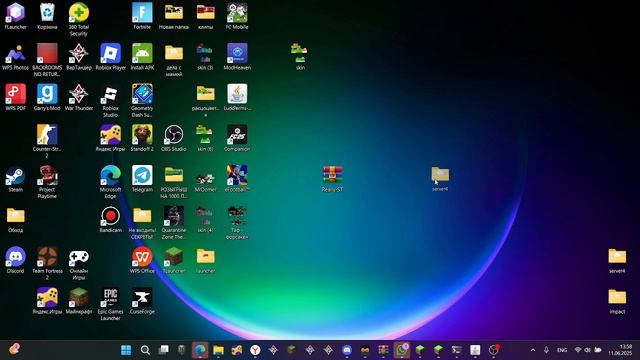Open WPS Photos

(16, 57)
